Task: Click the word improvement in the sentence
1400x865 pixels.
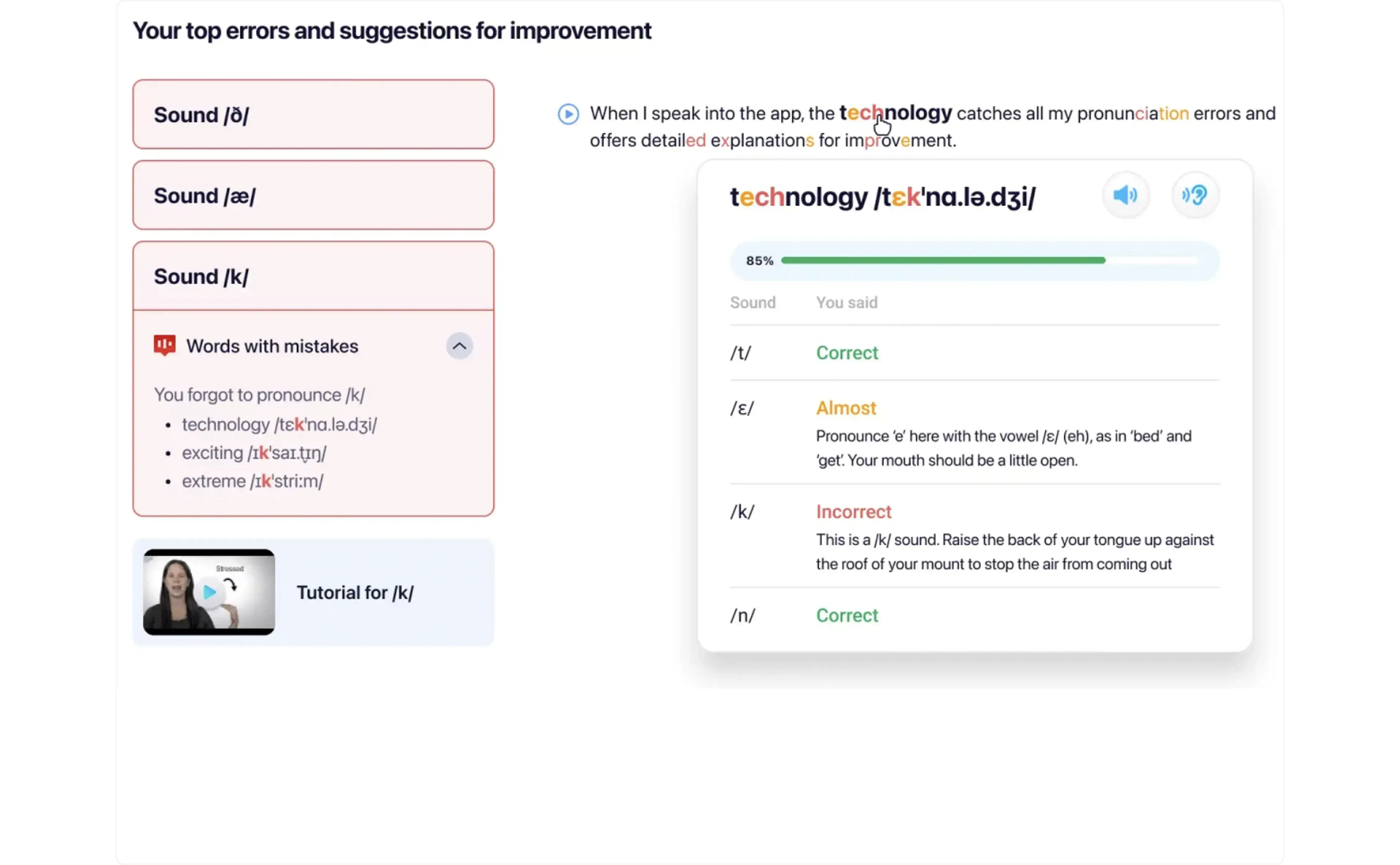Action: click(x=899, y=141)
